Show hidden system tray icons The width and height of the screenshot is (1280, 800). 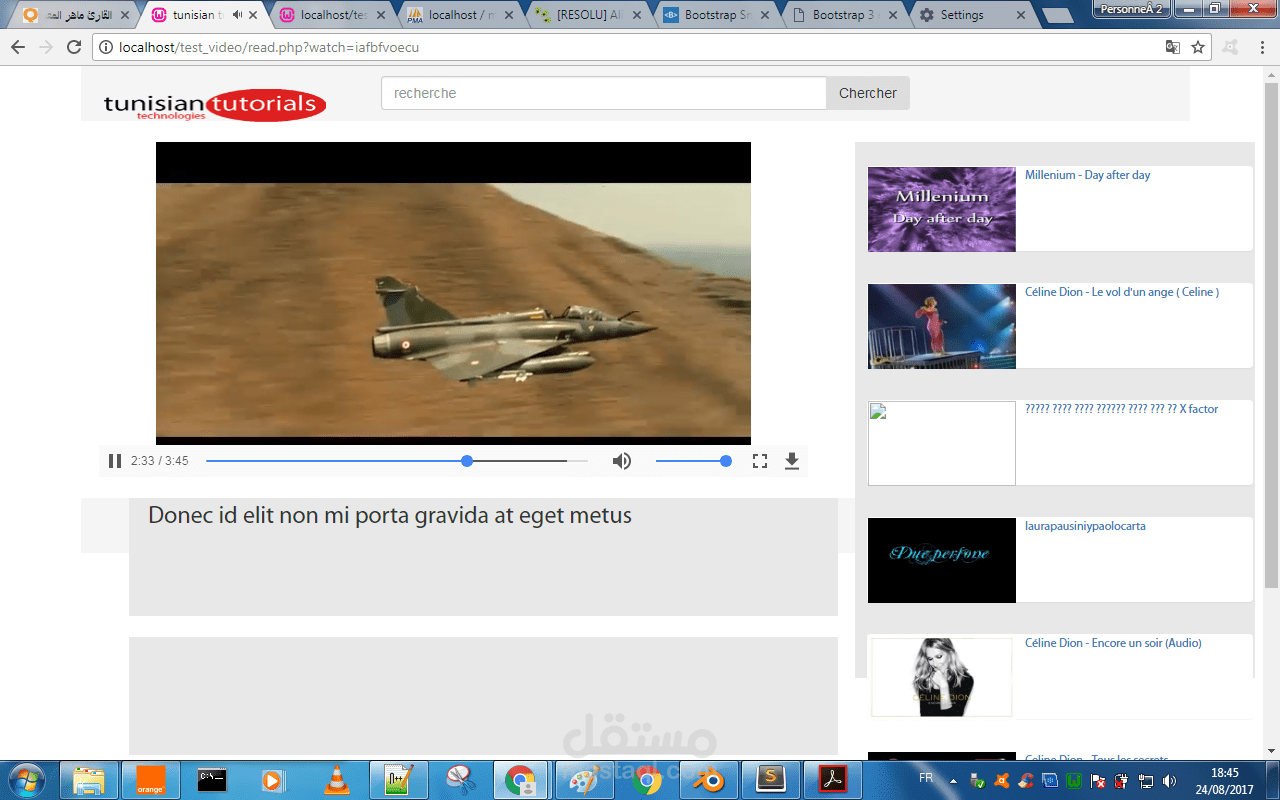[953, 780]
